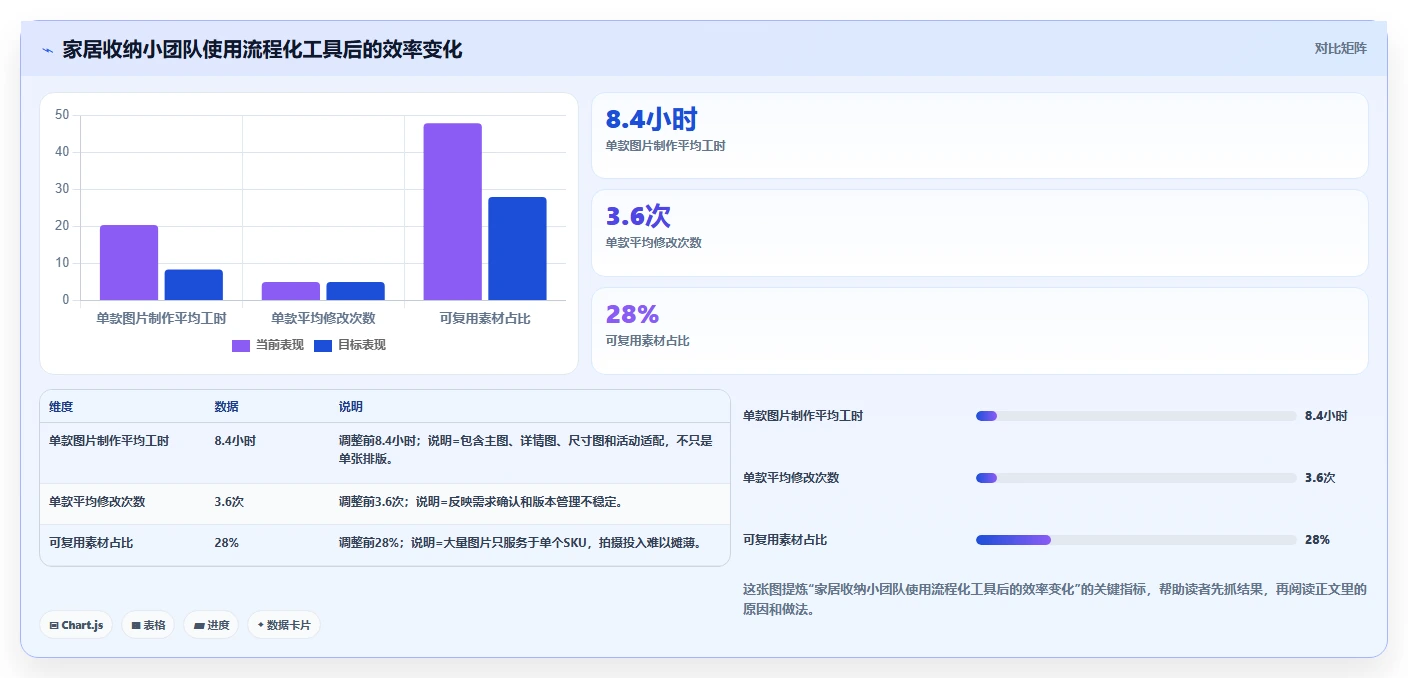Select table row cell 可复用素材占比
The image size is (1408, 678).
point(91,543)
